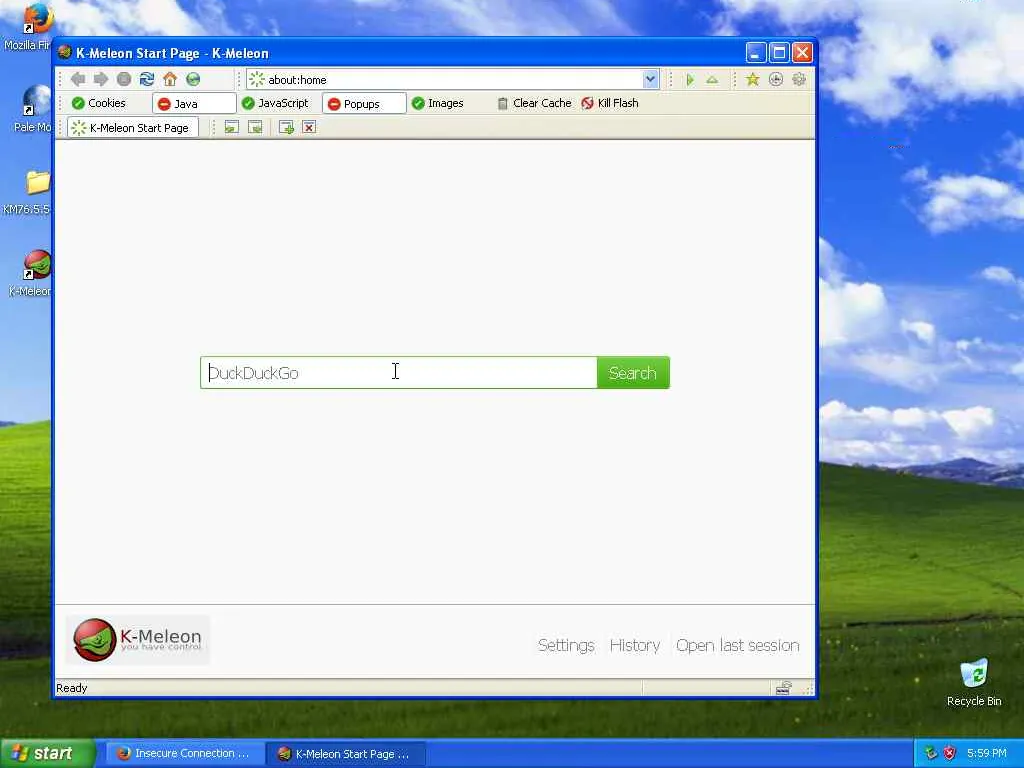Image resolution: width=1024 pixels, height=768 pixels.
Task: Stop page loading with Stop button
Action: pyautogui.click(x=123, y=79)
